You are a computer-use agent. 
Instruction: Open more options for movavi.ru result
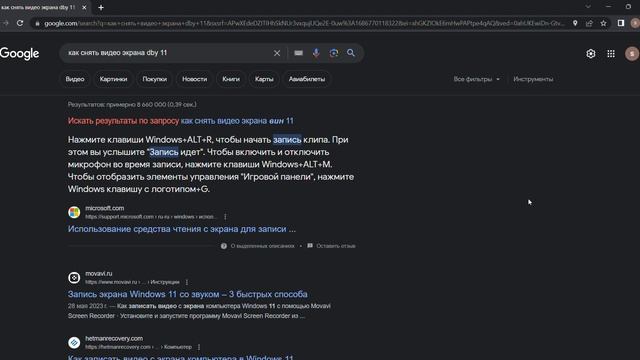[x=187, y=282]
